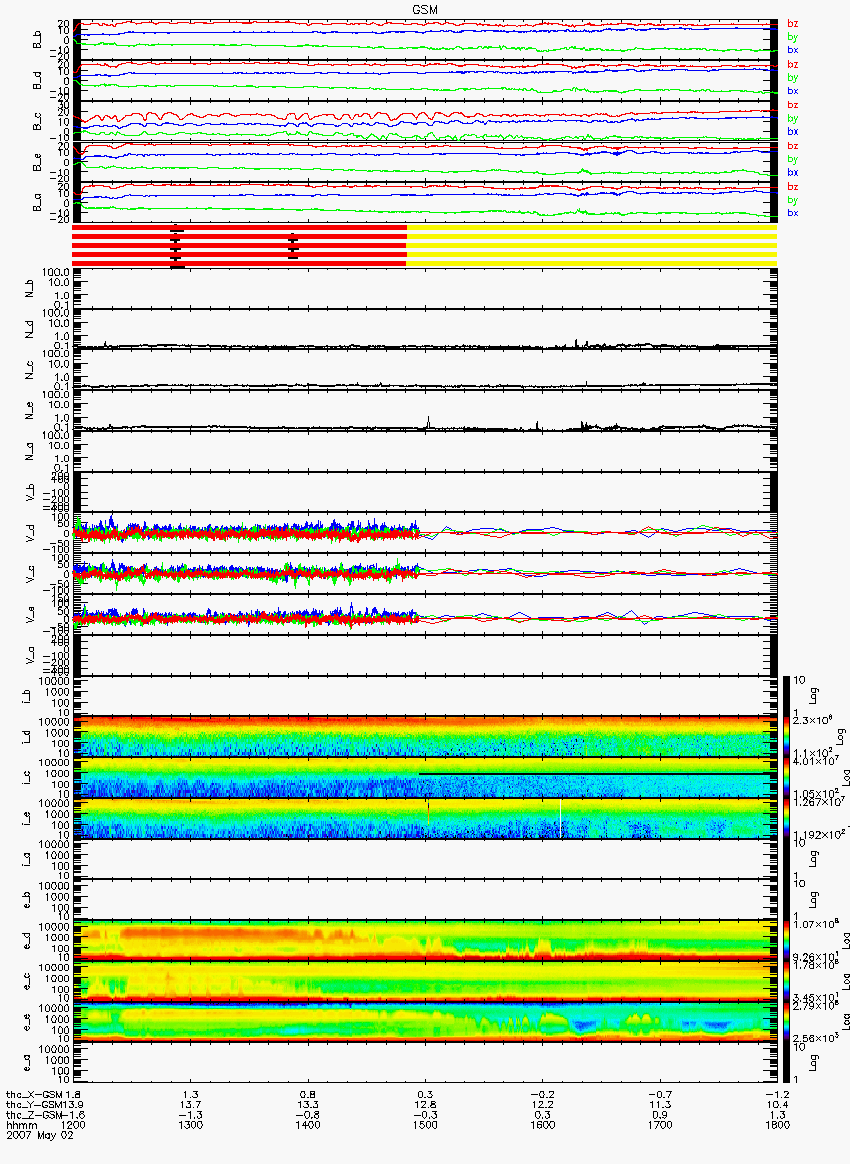Pick the V_c velocity panel label
This screenshot has height=1164, width=850.
30,573
